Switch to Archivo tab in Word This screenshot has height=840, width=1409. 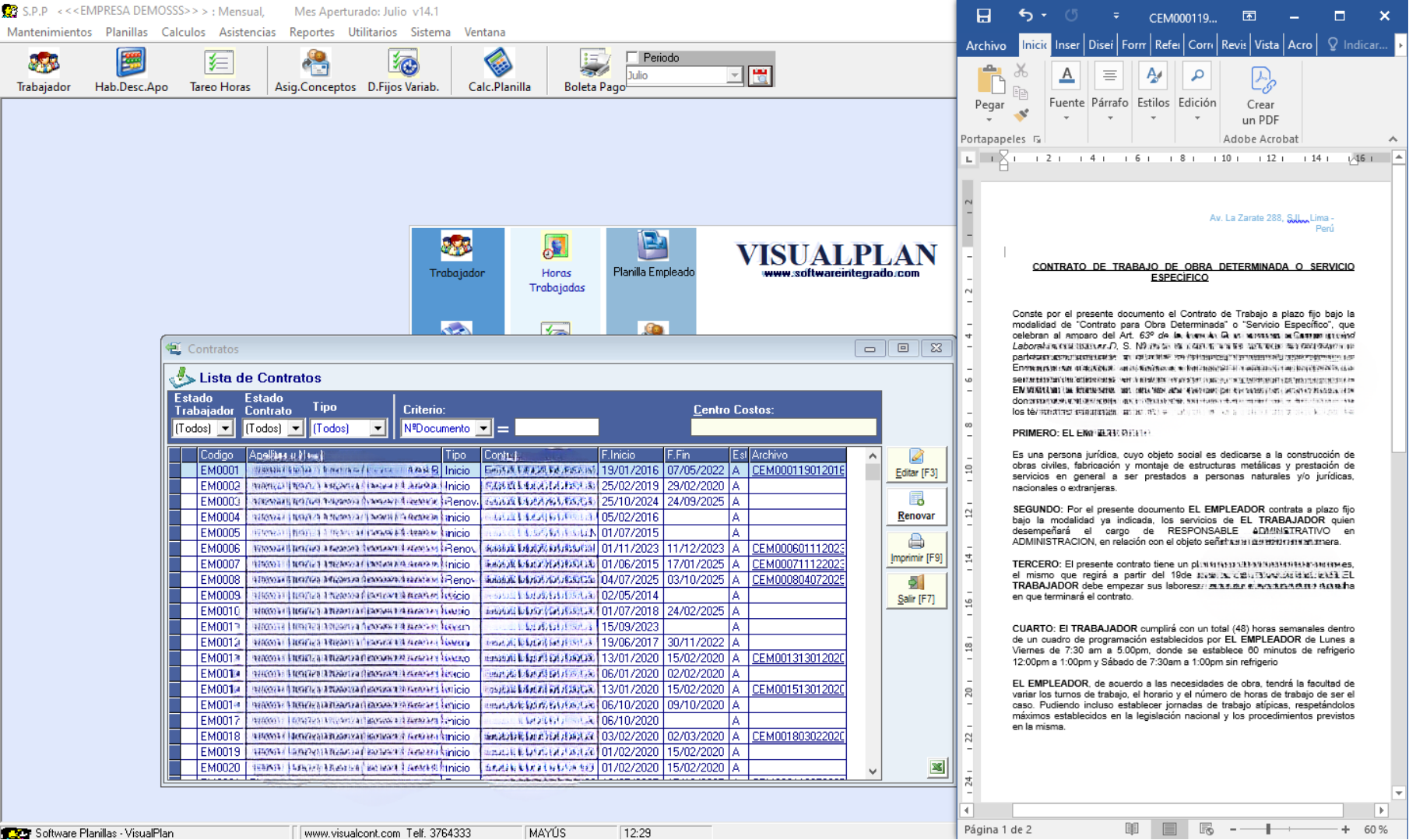click(x=986, y=45)
